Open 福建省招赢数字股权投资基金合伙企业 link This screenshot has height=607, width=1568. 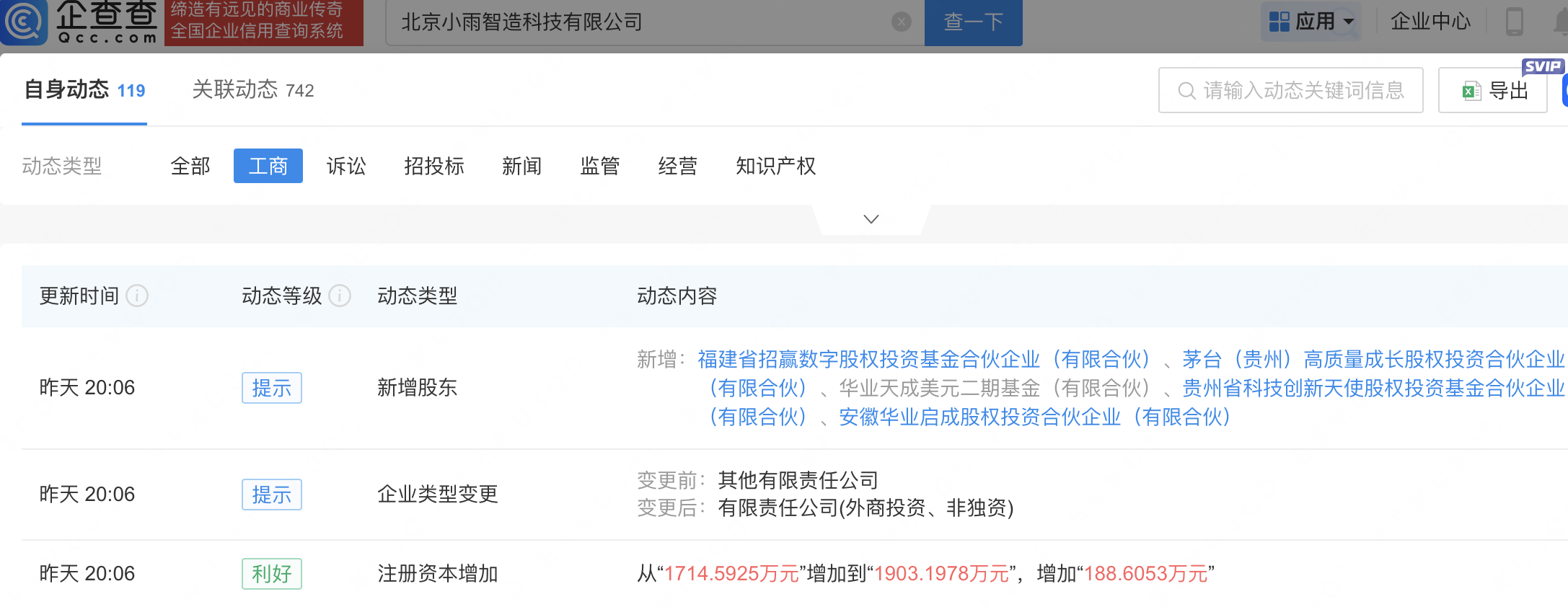point(923,359)
